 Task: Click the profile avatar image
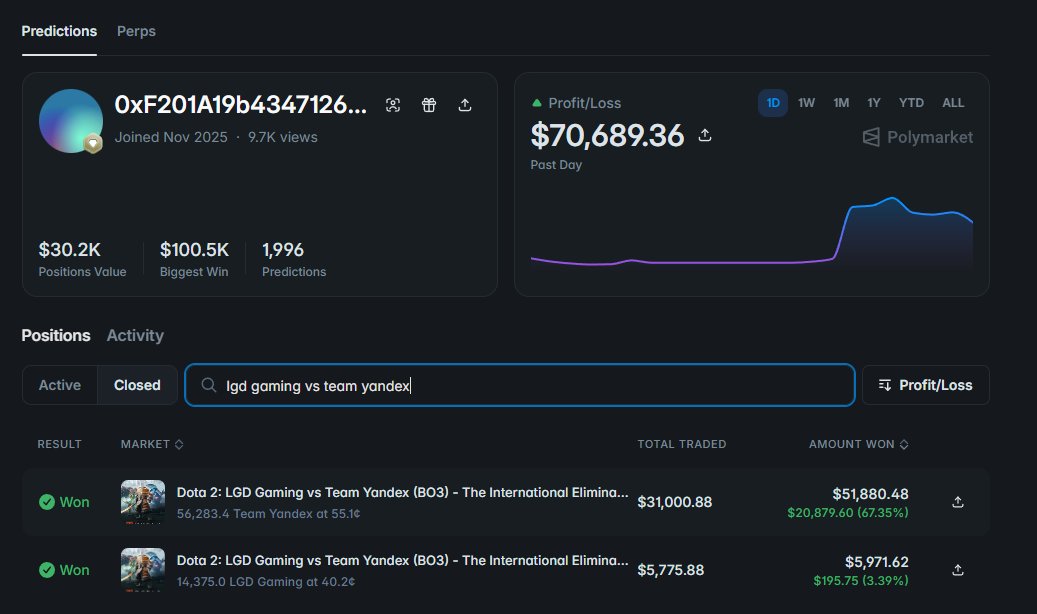pyautogui.click(x=71, y=121)
